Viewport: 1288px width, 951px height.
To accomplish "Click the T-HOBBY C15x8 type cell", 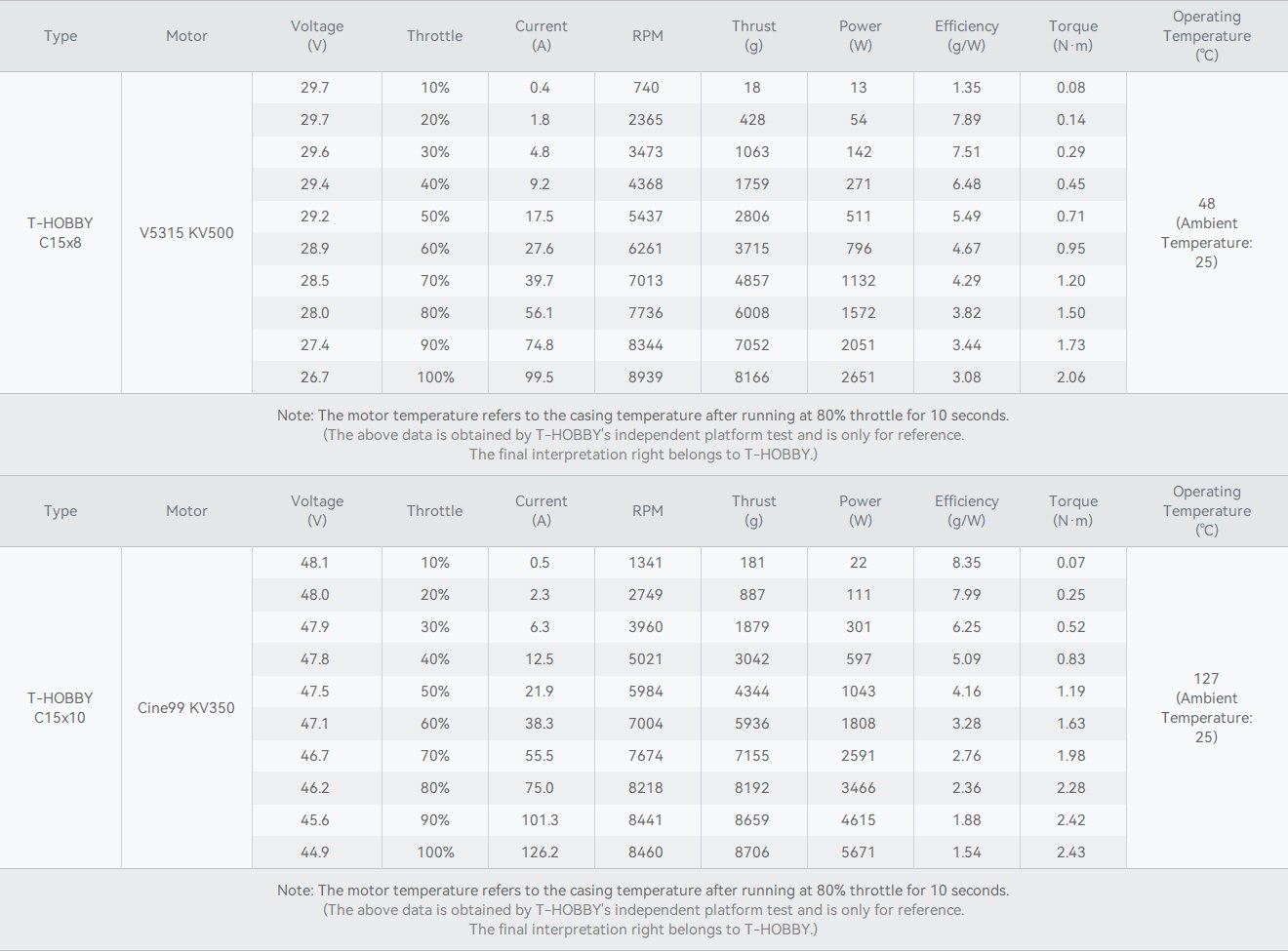I will pos(60,232).
